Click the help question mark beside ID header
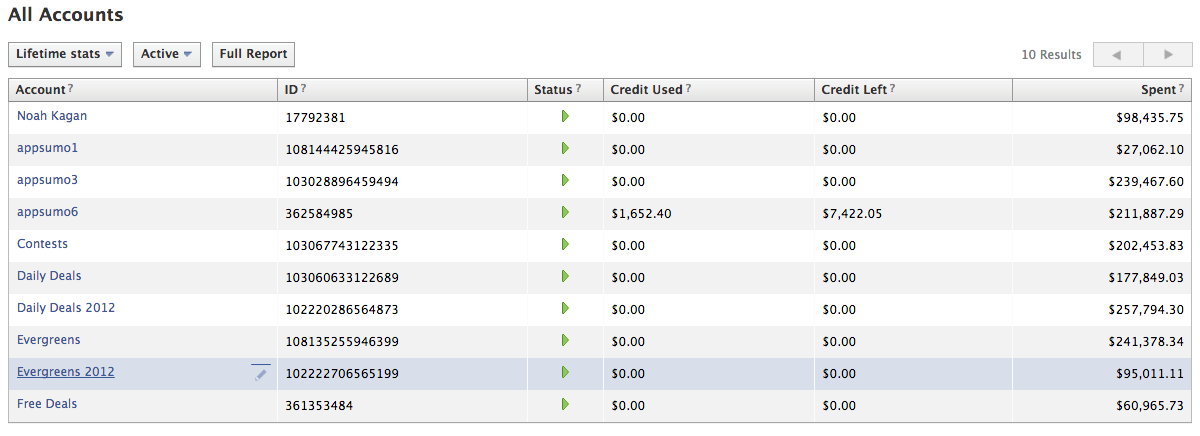Screen dimensions: 1200x436 click(303, 89)
